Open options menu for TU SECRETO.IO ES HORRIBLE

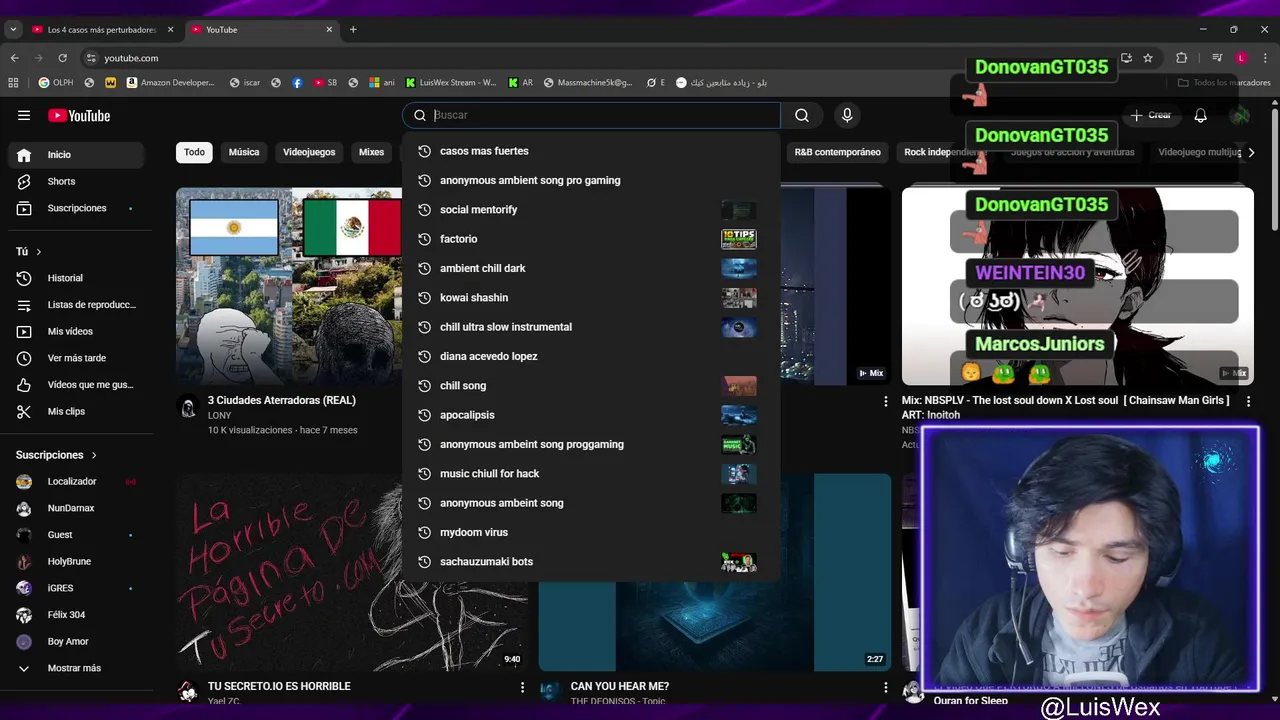coord(522,687)
